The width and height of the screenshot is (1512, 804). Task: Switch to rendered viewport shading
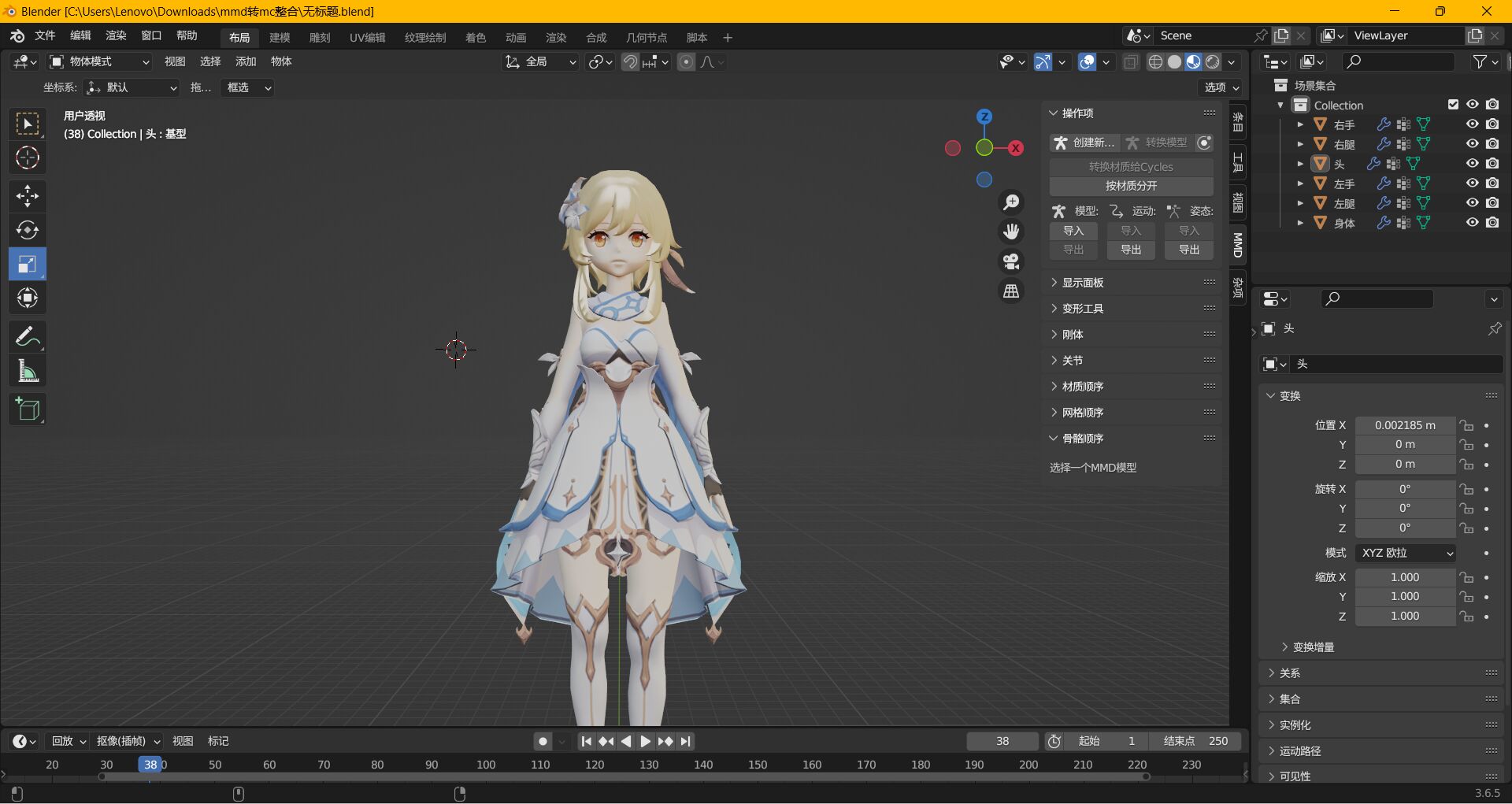click(1213, 62)
